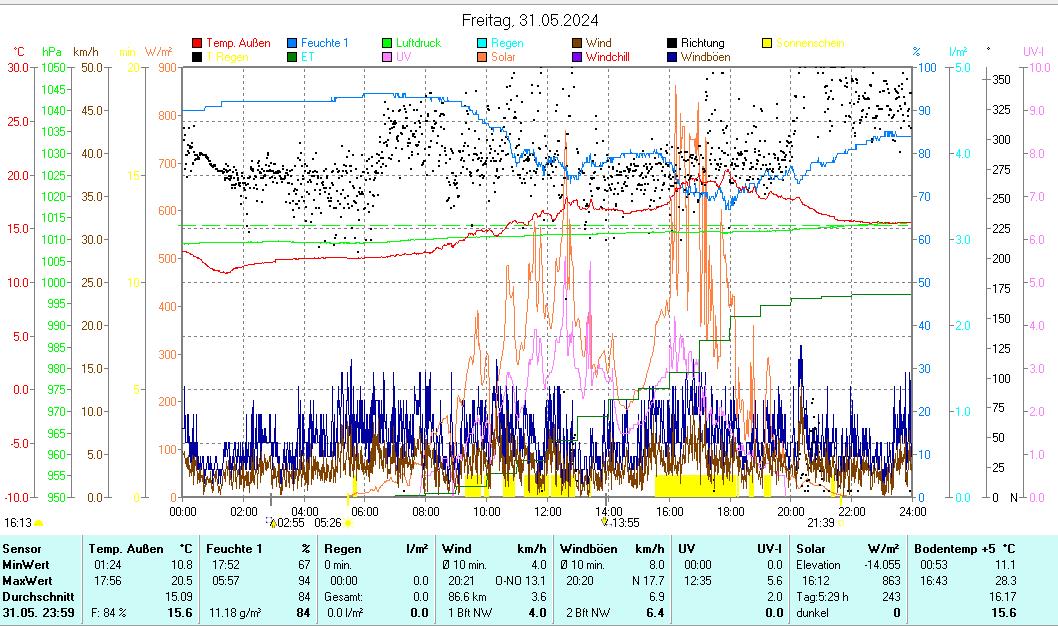
Task: Click the average temperature value 15.09
Action: (x=179, y=597)
